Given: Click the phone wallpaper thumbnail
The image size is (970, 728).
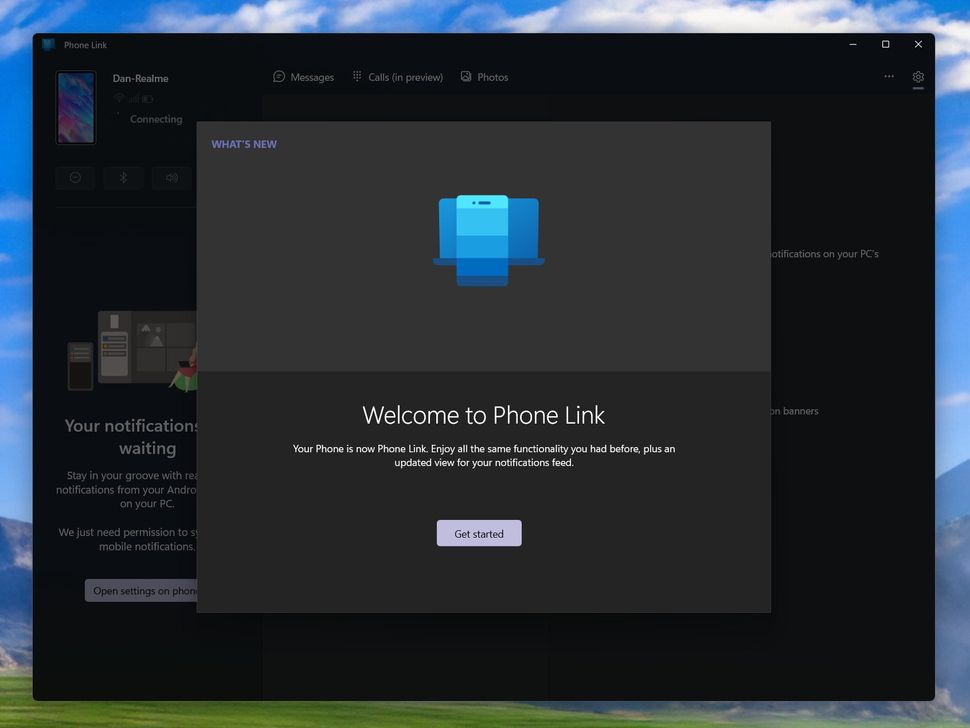Looking at the screenshot, I should (76, 107).
